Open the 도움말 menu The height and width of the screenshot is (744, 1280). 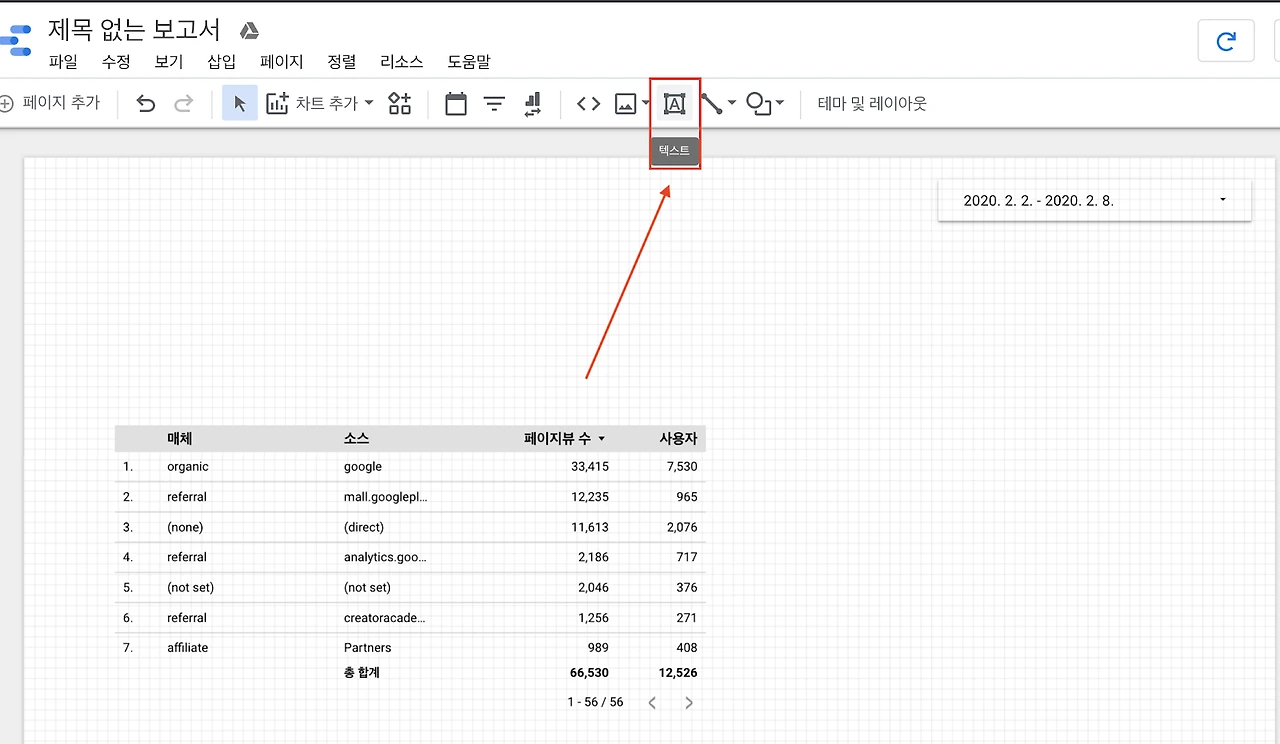coord(469,62)
